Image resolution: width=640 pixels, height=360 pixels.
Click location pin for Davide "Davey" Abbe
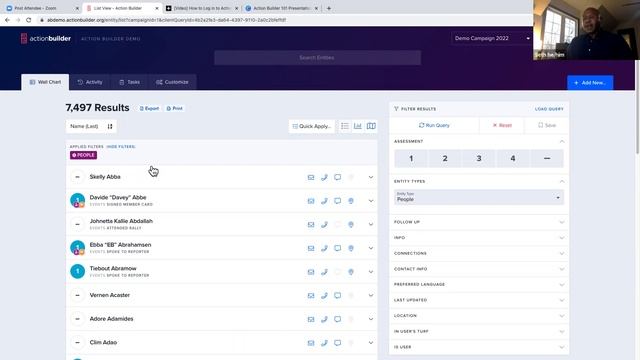(x=351, y=201)
